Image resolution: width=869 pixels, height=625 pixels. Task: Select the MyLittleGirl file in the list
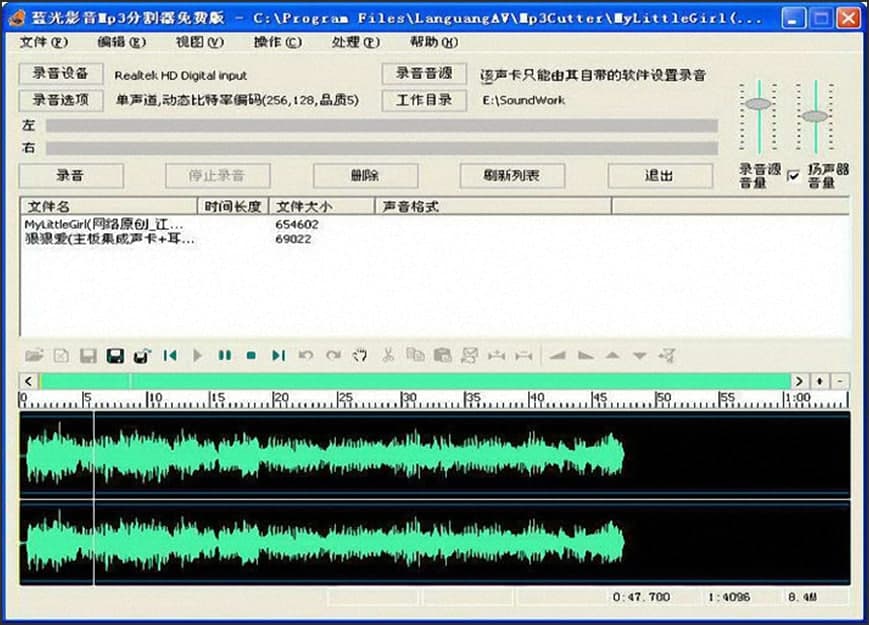tap(100, 225)
